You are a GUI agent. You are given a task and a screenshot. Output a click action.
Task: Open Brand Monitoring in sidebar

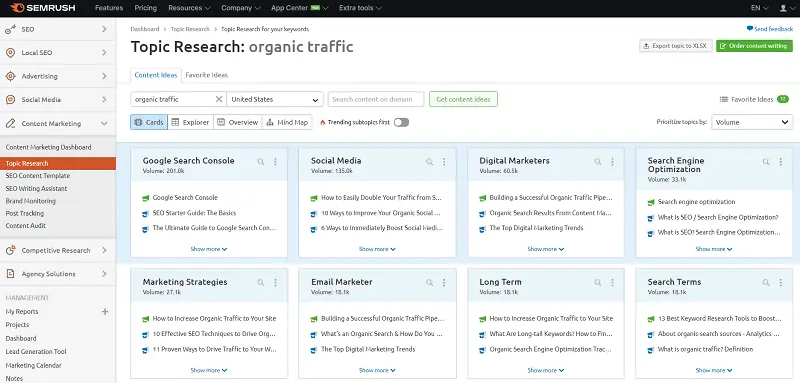(x=31, y=201)
